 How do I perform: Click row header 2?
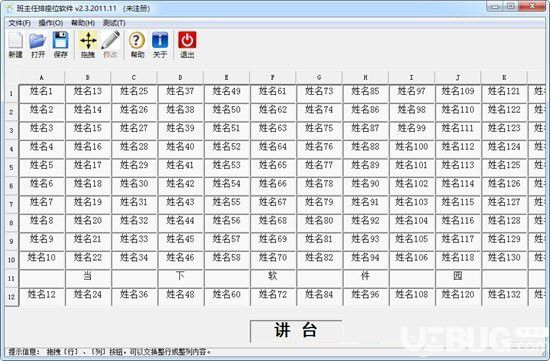point(12,112)
